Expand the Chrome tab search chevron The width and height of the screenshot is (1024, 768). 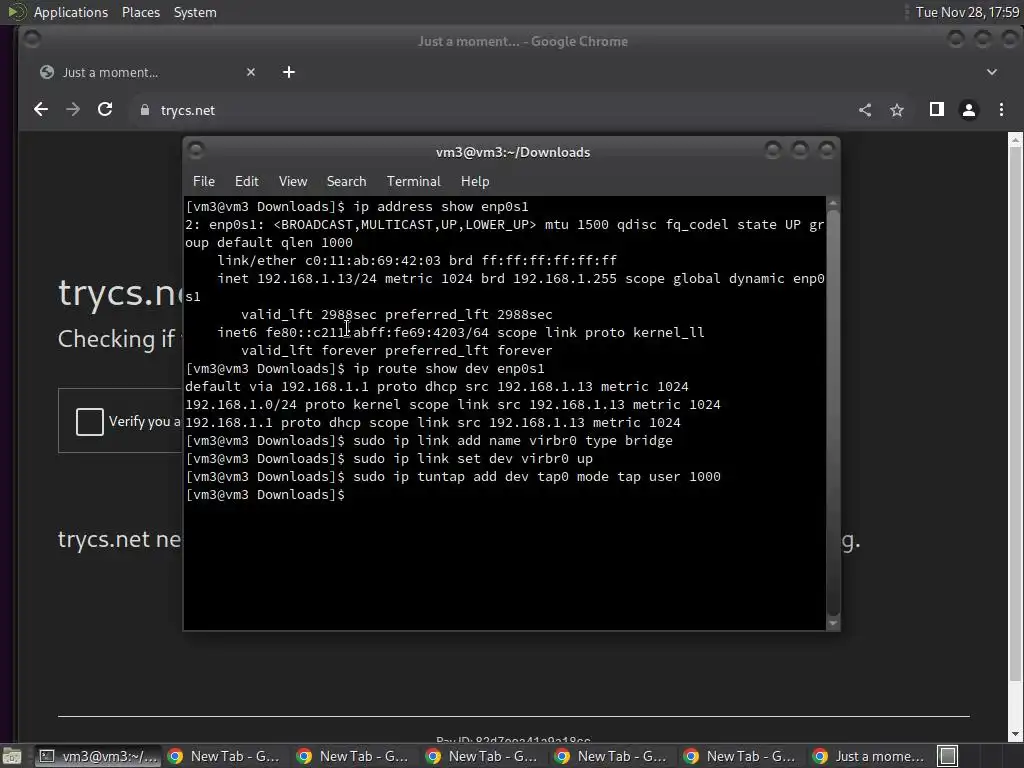(991, 72)
